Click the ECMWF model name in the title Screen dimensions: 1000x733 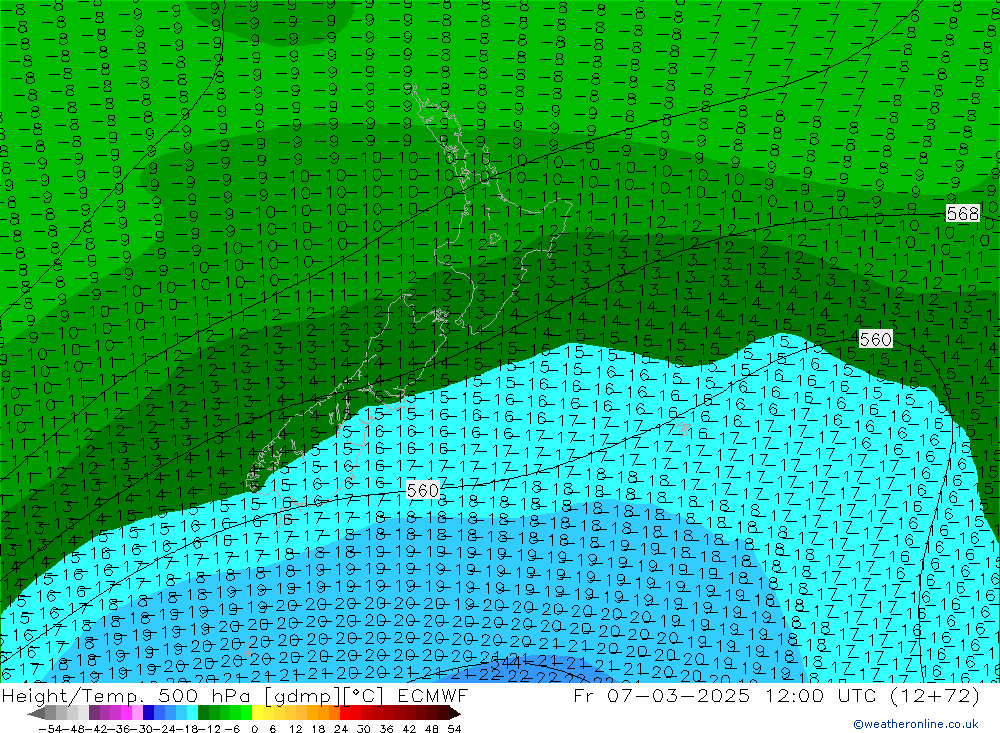[432, 695]
